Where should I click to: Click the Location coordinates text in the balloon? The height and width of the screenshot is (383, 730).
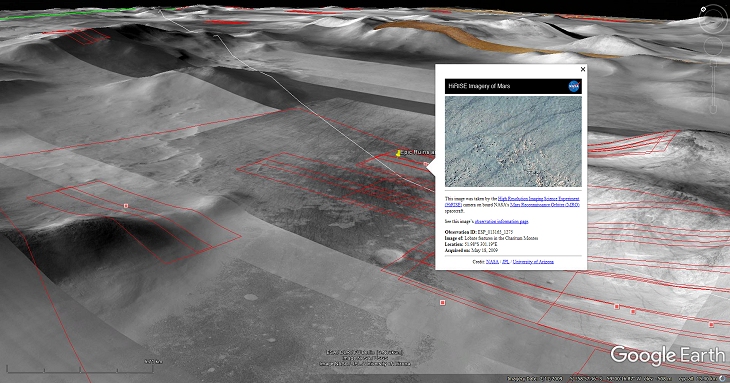[x=471, y=244]
